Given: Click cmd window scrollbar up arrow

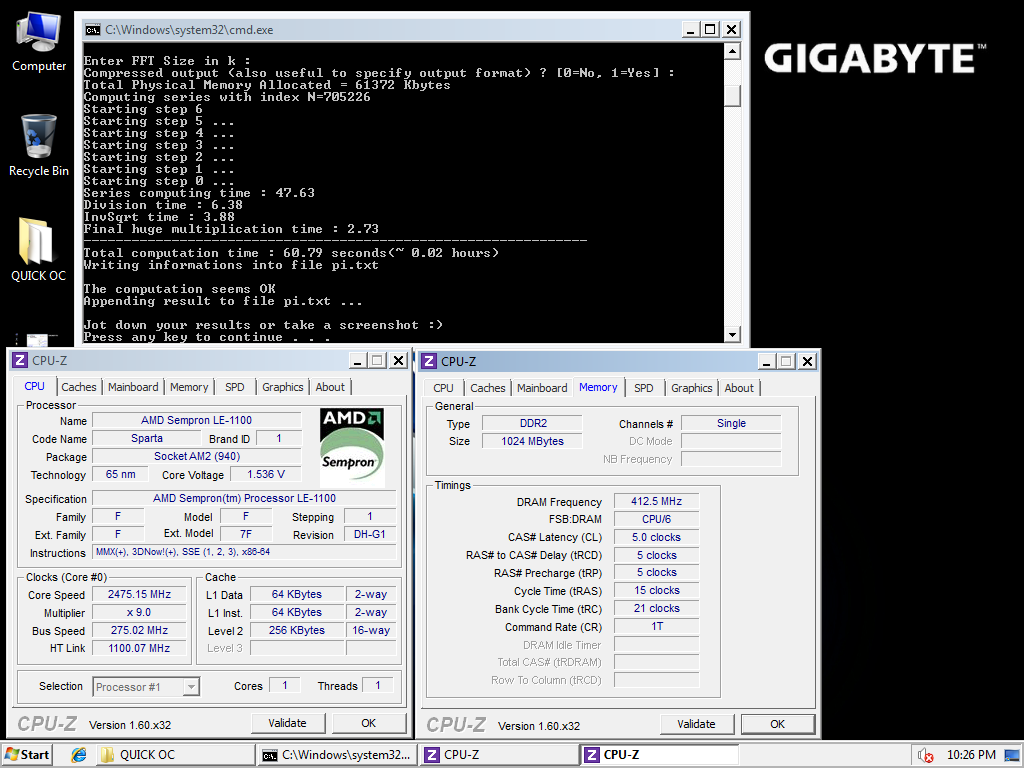Looking at the screenshot, I should 733,51.
